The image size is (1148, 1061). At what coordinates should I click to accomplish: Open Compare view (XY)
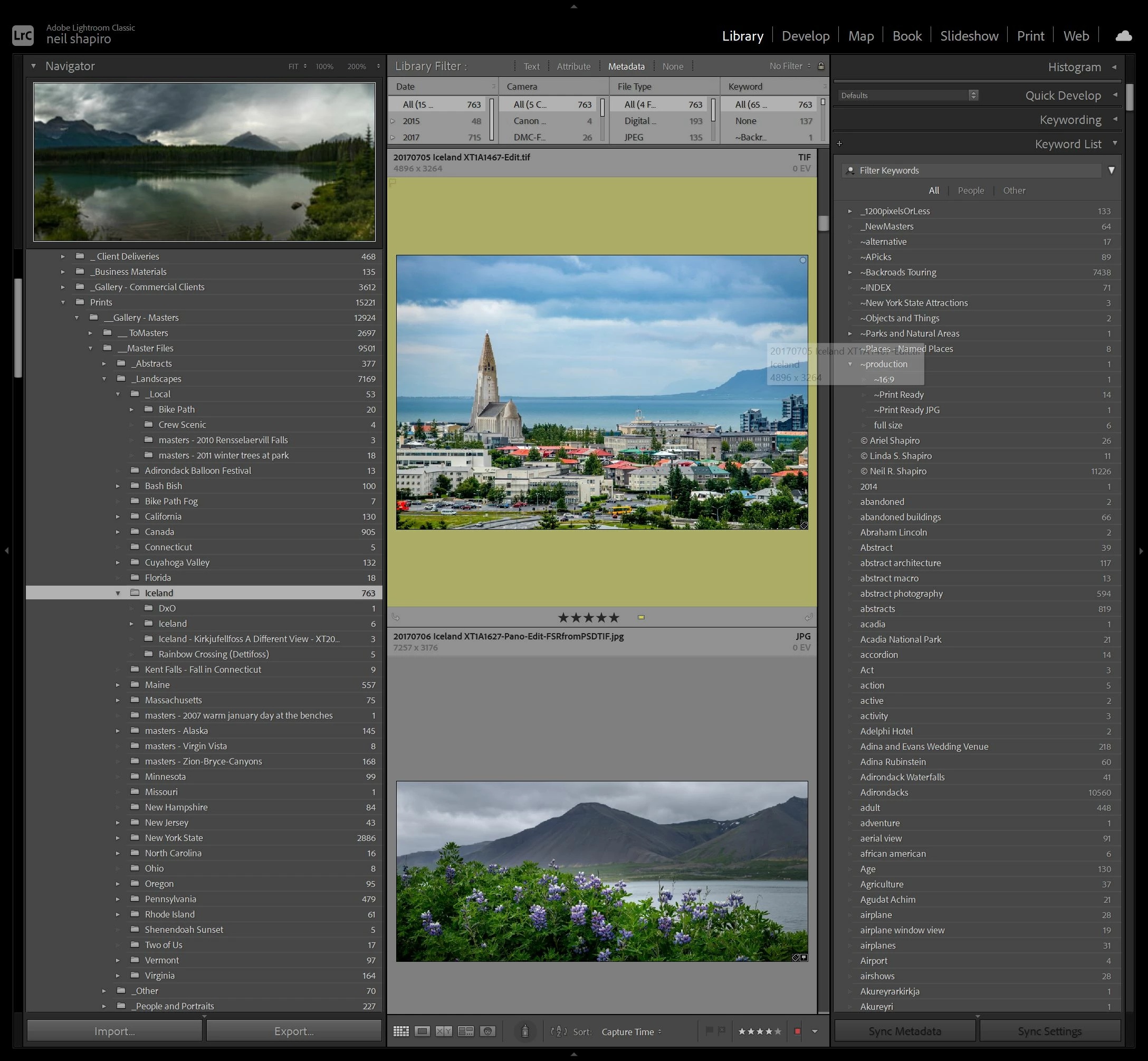(x=444, y=1031)
